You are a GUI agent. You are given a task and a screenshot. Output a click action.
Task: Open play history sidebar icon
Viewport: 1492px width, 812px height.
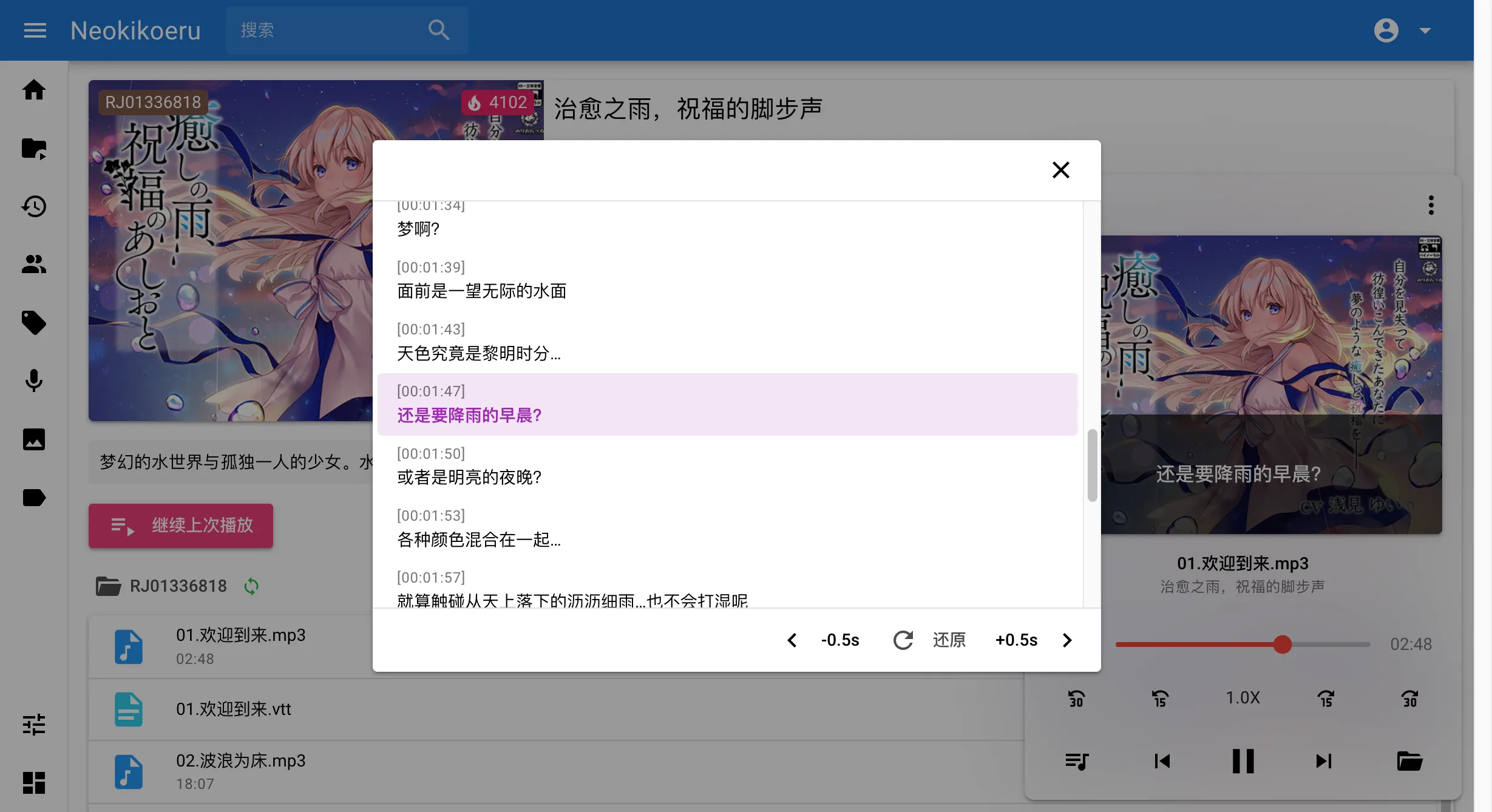[x=34, y=206]
